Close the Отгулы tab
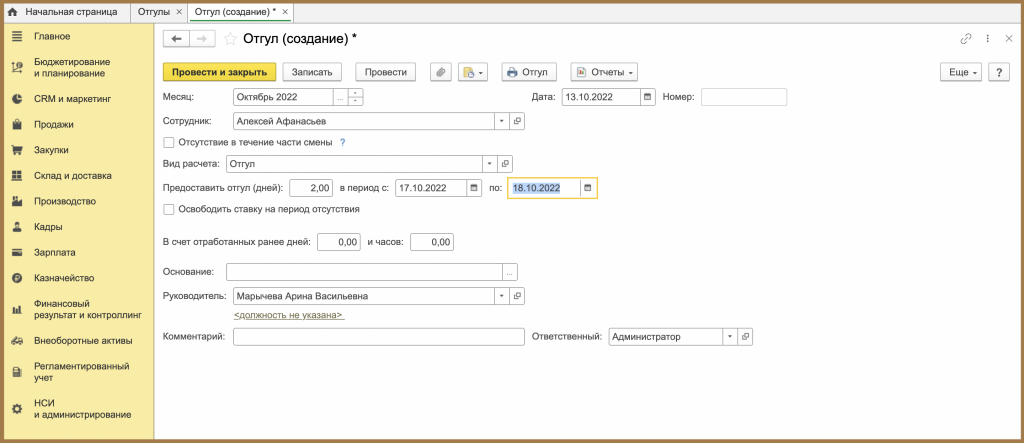Viewport: 1024px width, 443px height. 179,12
